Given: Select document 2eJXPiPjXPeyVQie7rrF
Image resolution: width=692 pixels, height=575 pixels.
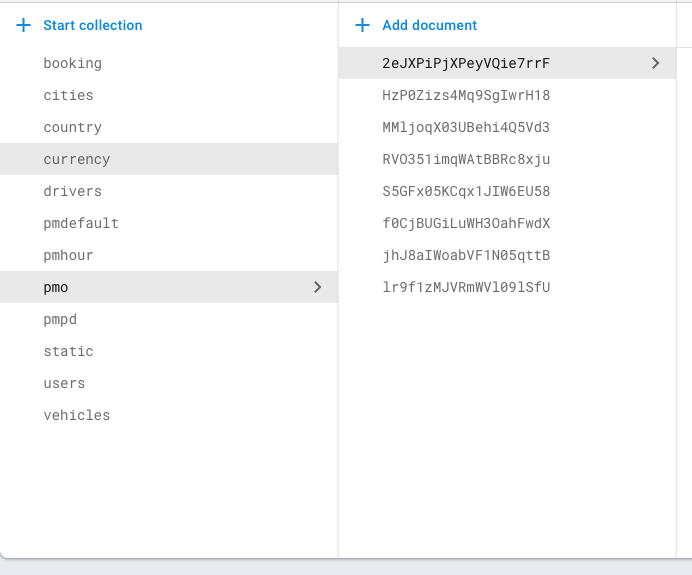Looking at the screenshot, I should [507, 63].
